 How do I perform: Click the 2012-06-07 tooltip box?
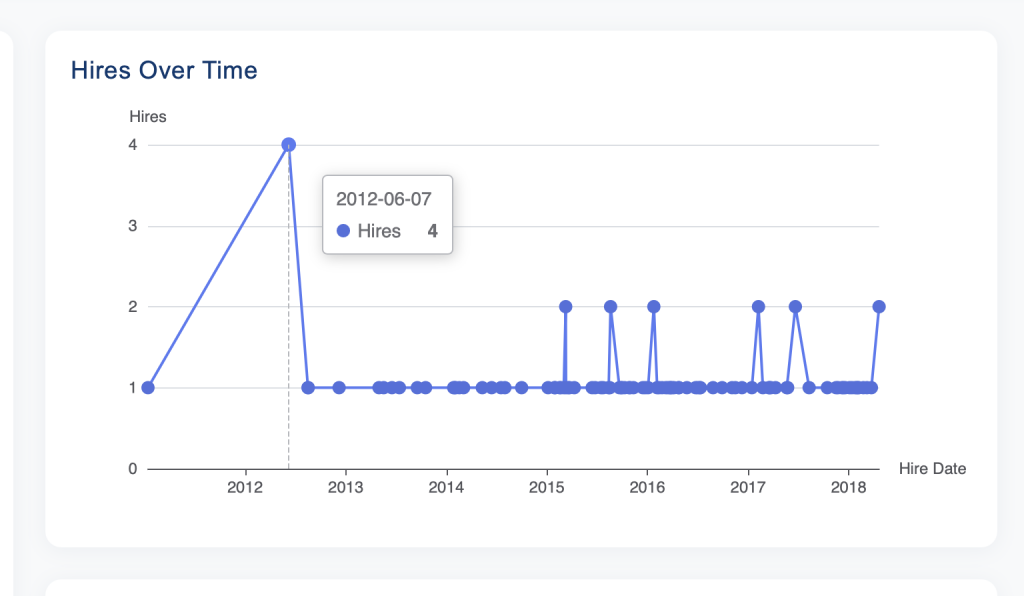point(387,214)
